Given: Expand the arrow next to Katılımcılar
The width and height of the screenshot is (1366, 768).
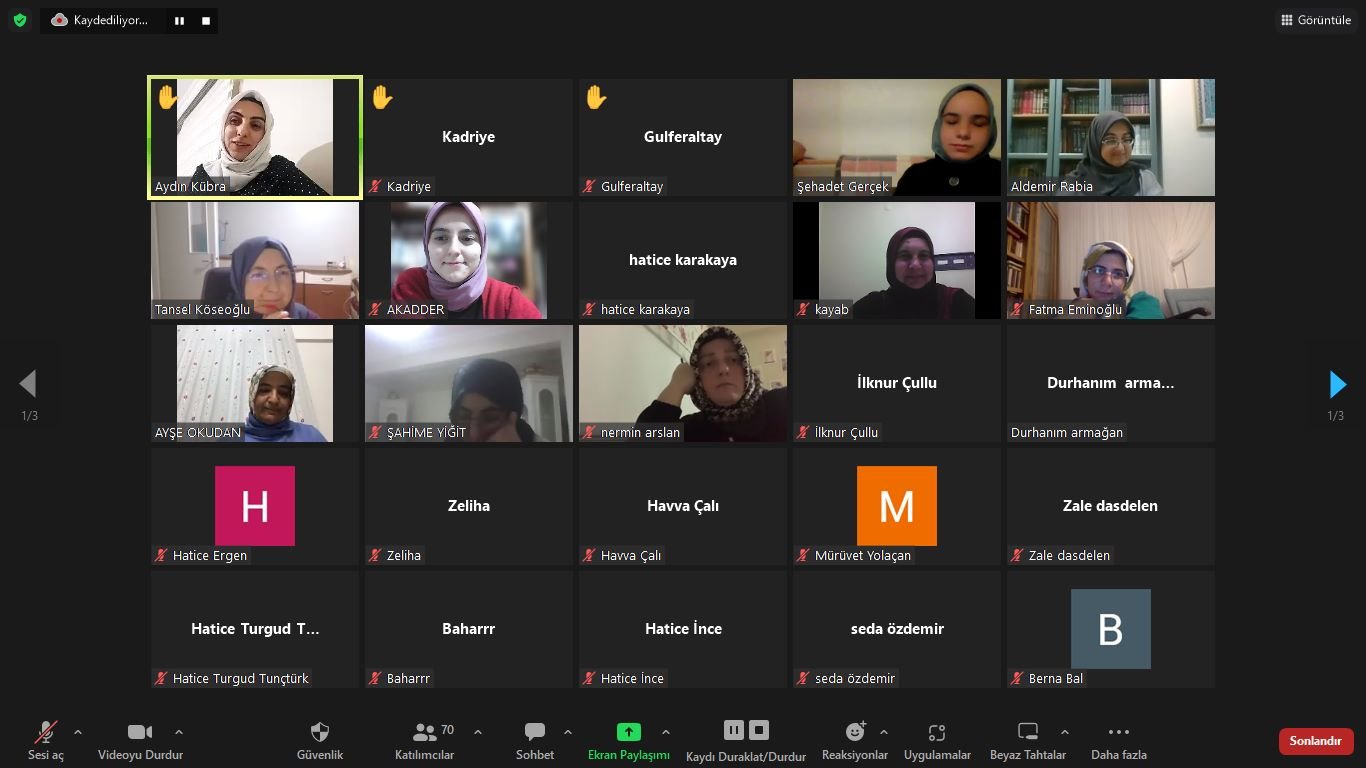Looking at the screenshot, I should [477, 732].
